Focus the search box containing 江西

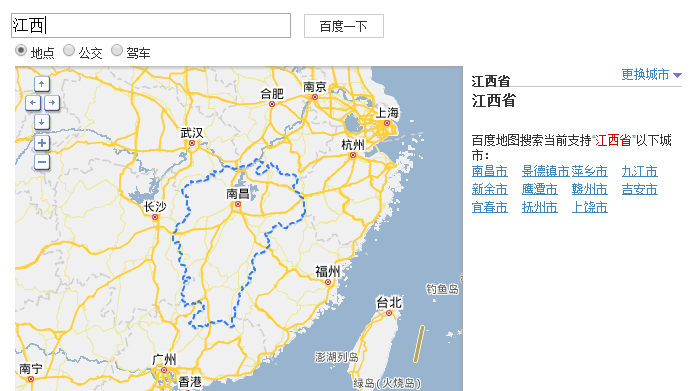click(151, 25)
